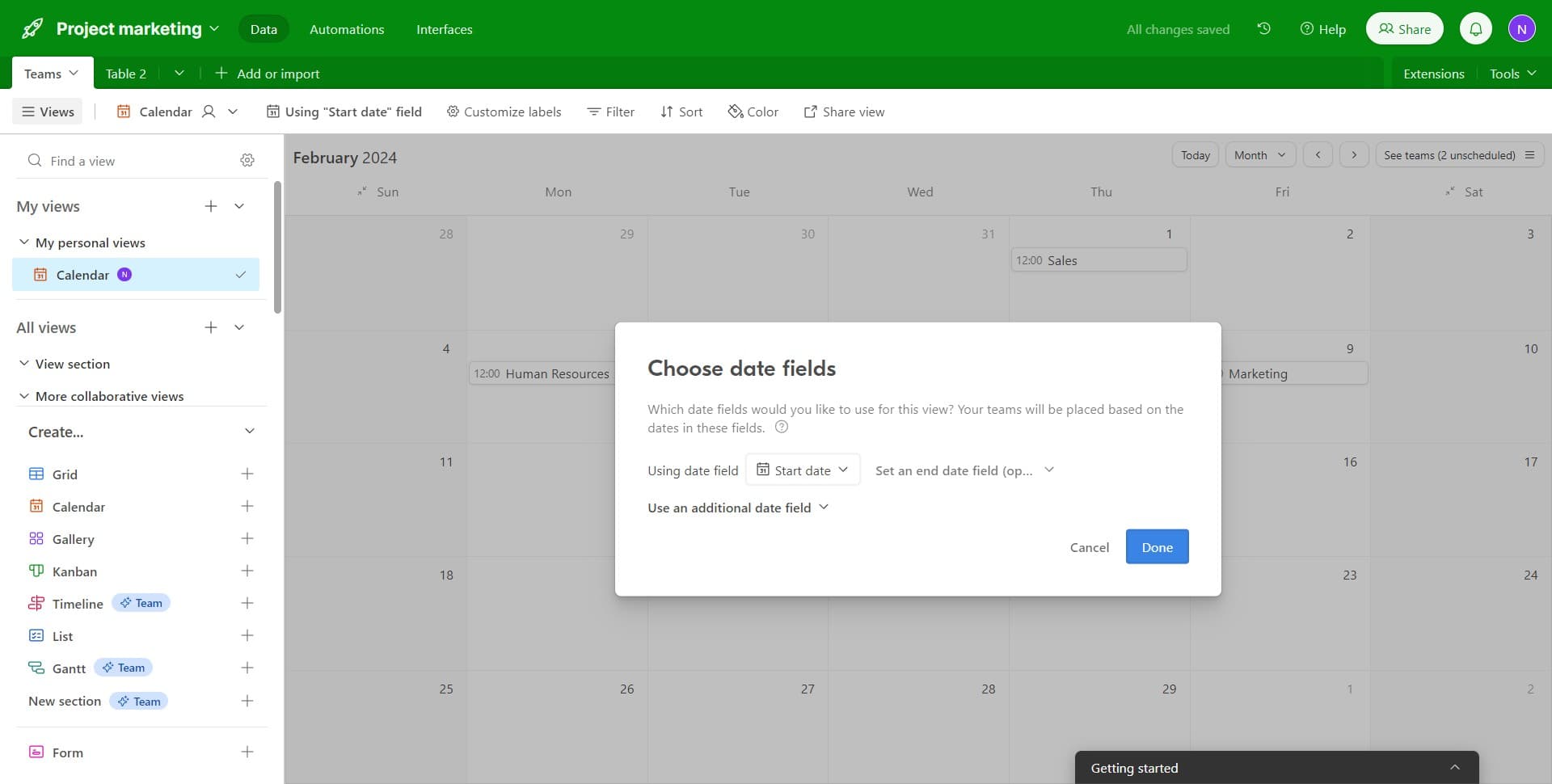Image resolution: width=1552 pixels, height=784 pixels.
Task: Open the notifications bell
Action: pos(1476,27)
